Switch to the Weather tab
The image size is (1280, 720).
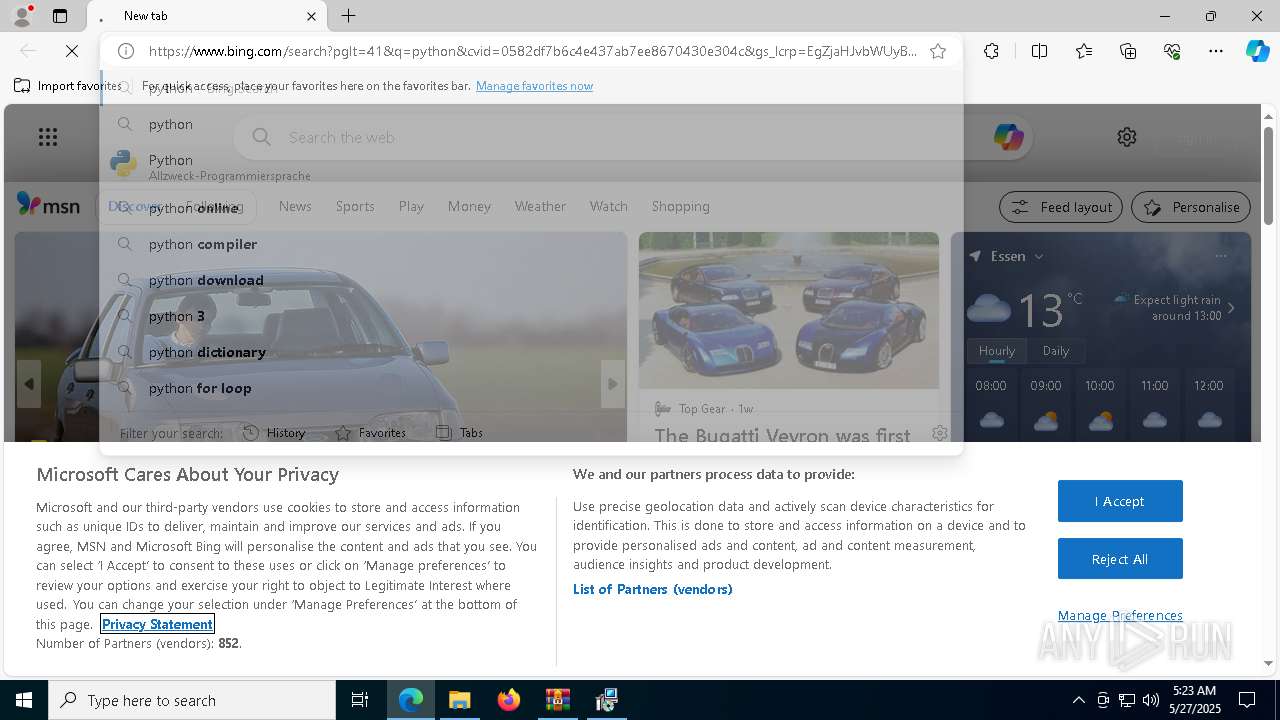[540, 206]
